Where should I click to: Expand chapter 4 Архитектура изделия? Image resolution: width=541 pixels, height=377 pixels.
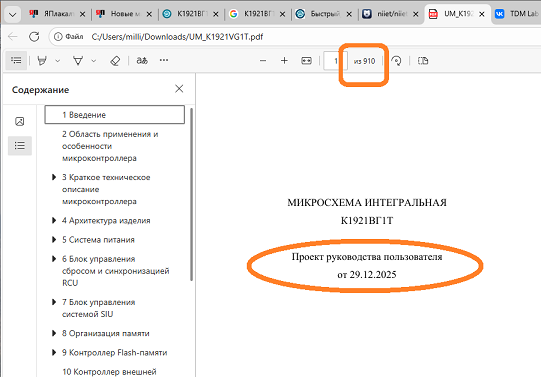[54, 220]
